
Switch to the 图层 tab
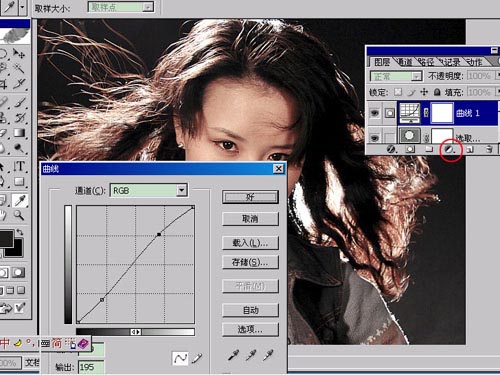[382, 62]
